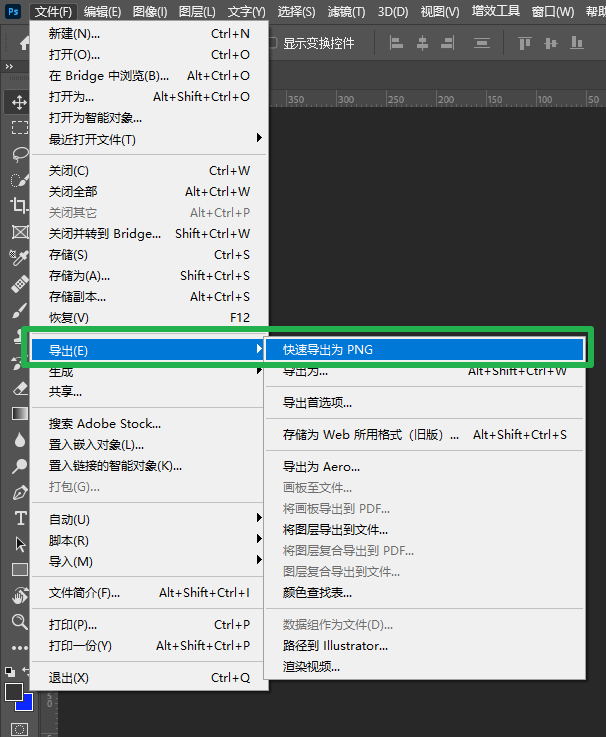Screen dimensions: 606x737
Task: Open the 图像(I) menu
Action: [x=150, y=11]
